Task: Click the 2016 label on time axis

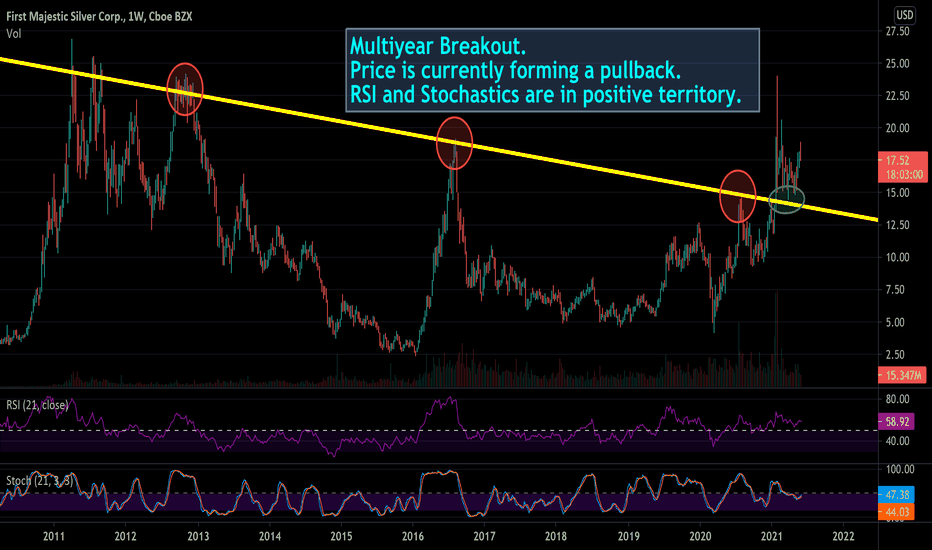Action: [x=413, y=536]
